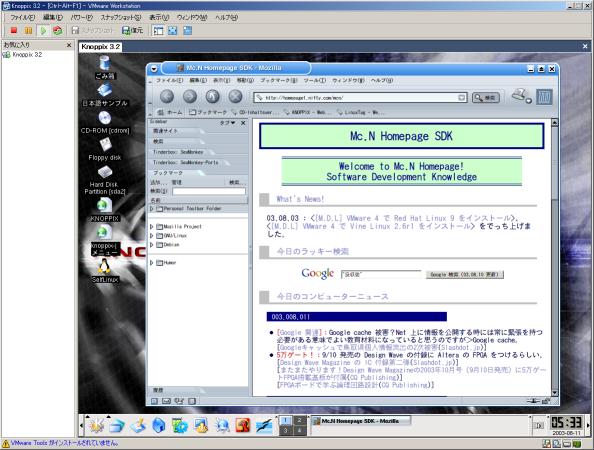Open VMware パワー(P) menu

(x=81, y=17)
